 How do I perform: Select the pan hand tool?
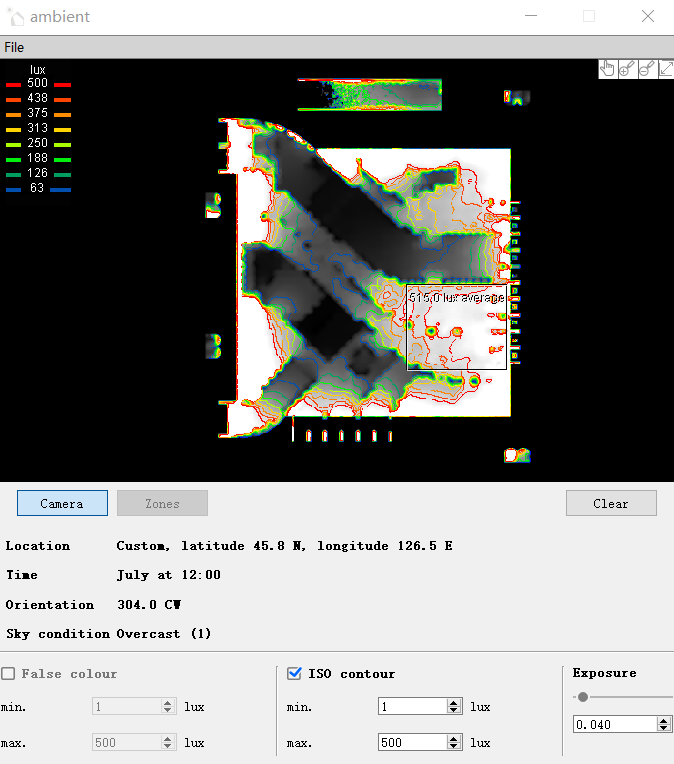click(607, 68)
